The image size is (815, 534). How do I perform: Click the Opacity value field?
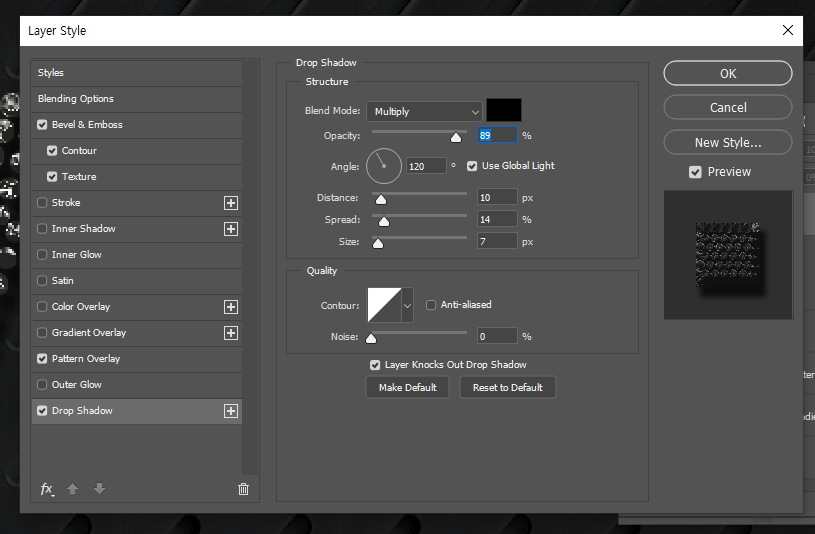497,135
